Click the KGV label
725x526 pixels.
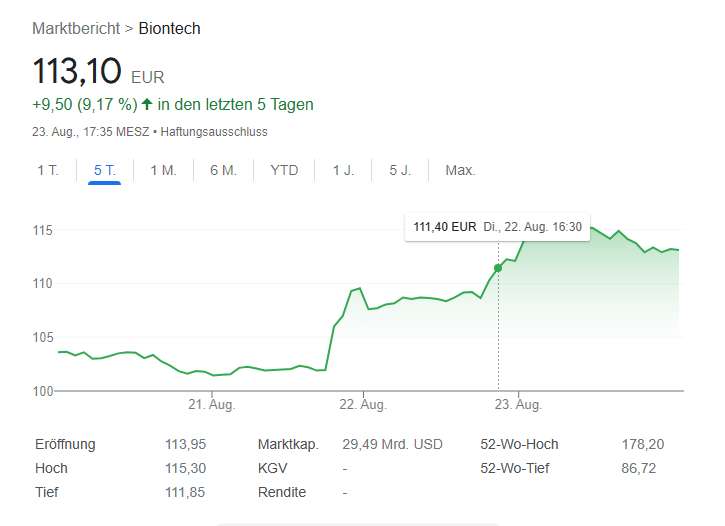tap(272, 468)
